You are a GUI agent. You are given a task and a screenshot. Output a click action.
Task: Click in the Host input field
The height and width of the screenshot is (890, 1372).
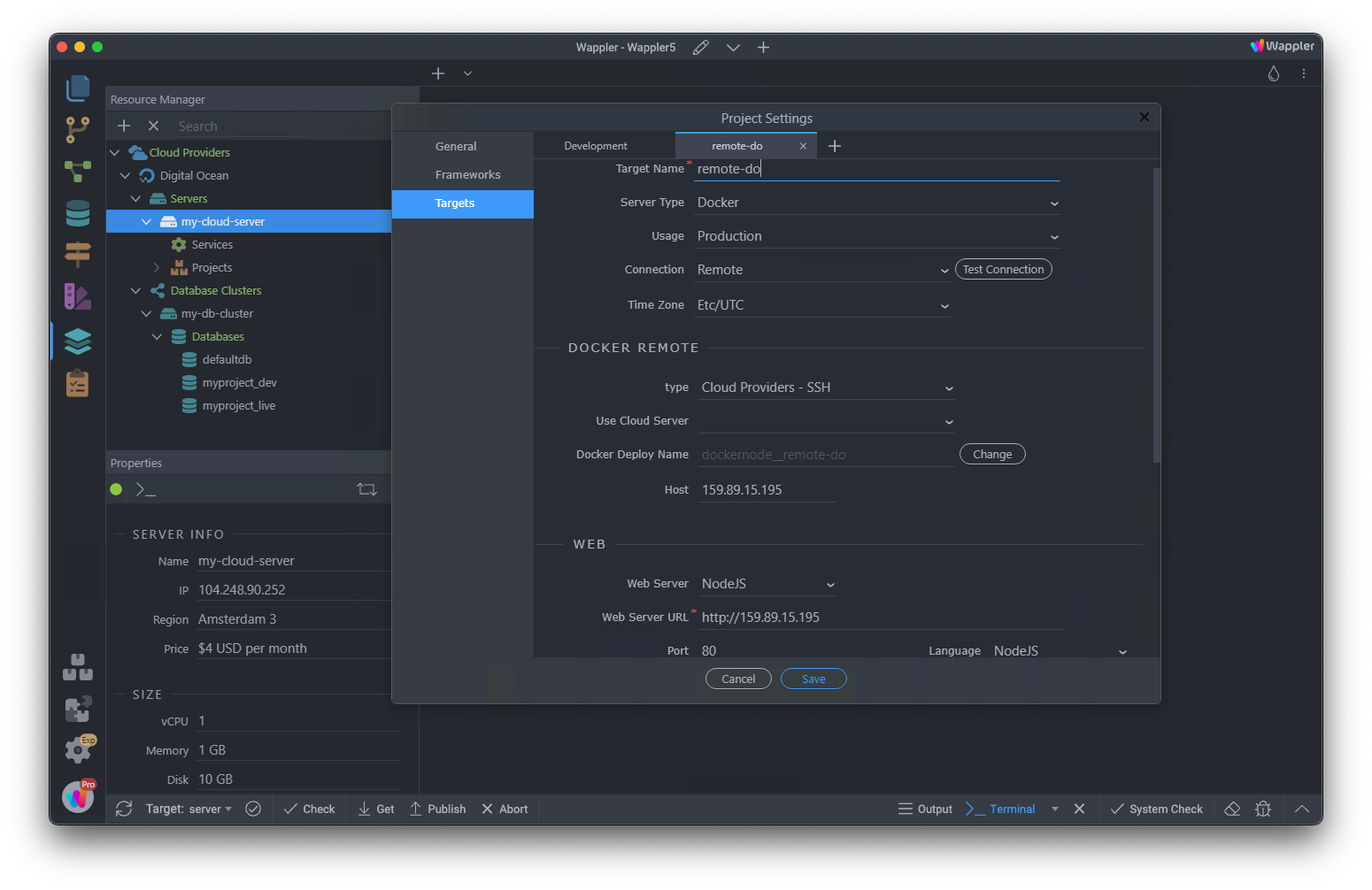[767, 490]
